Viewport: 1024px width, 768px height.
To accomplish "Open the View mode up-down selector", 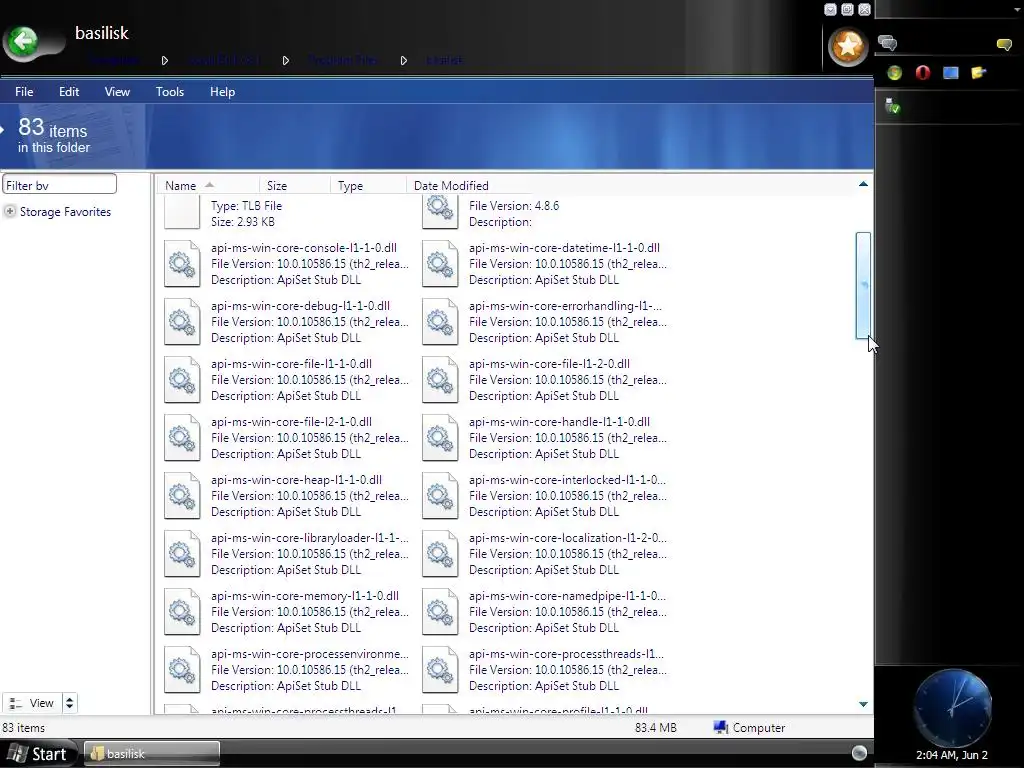I will 69,703.
